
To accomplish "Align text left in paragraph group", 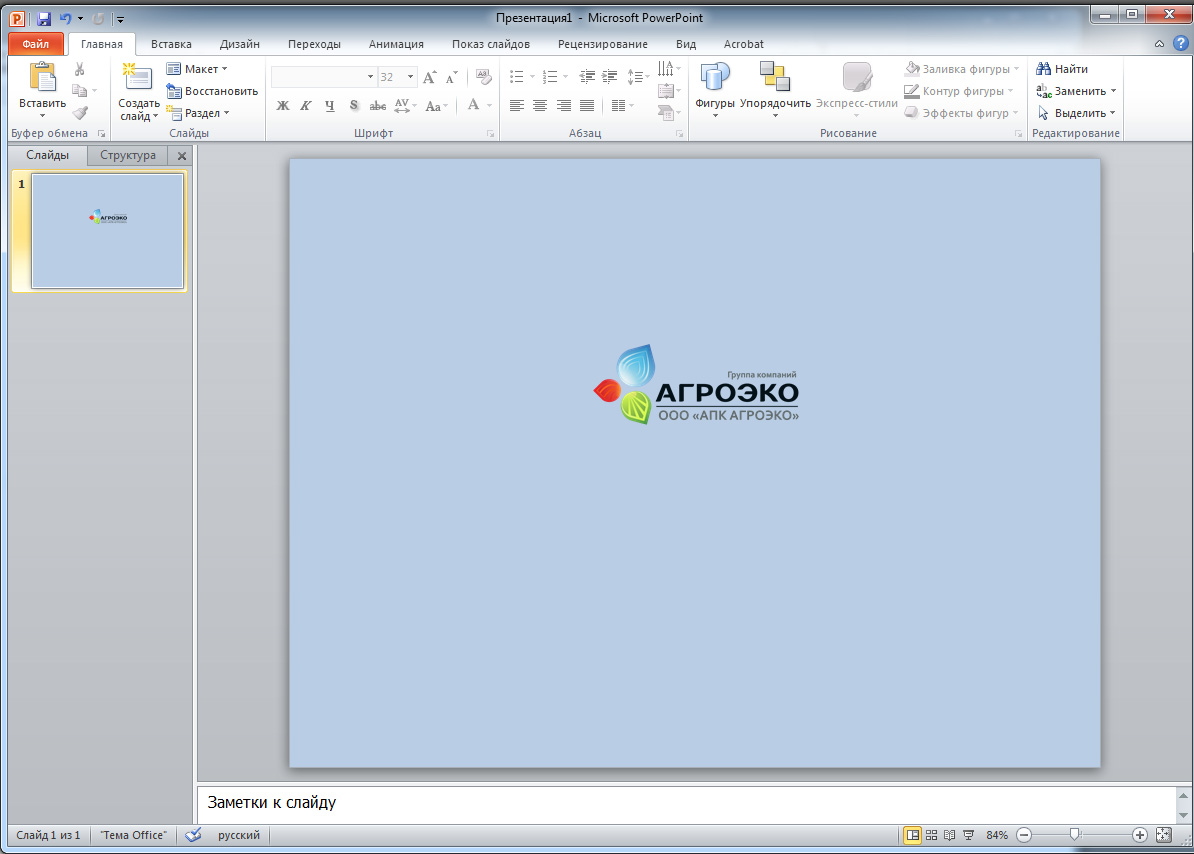I will click(x=516, y=106).
